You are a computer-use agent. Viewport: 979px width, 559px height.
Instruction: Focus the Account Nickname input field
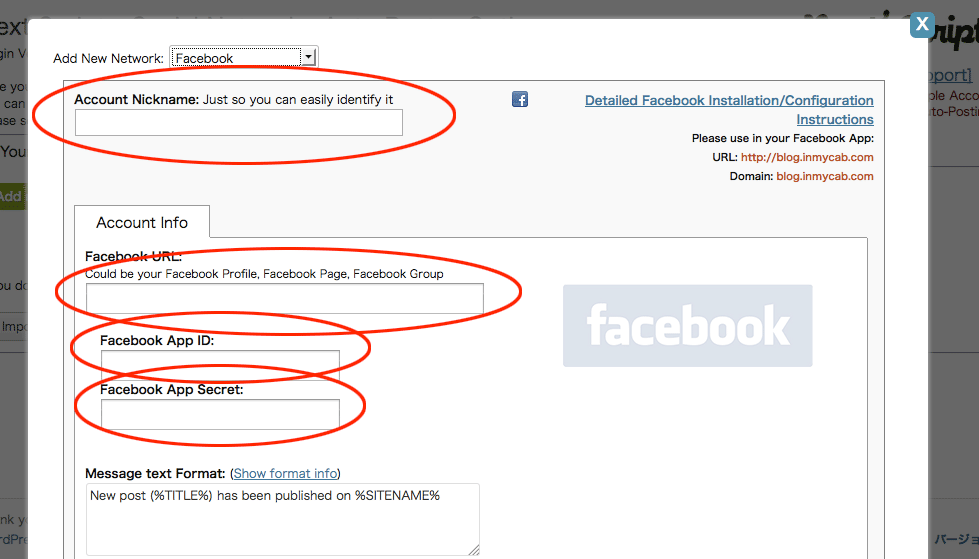(238, 122)
